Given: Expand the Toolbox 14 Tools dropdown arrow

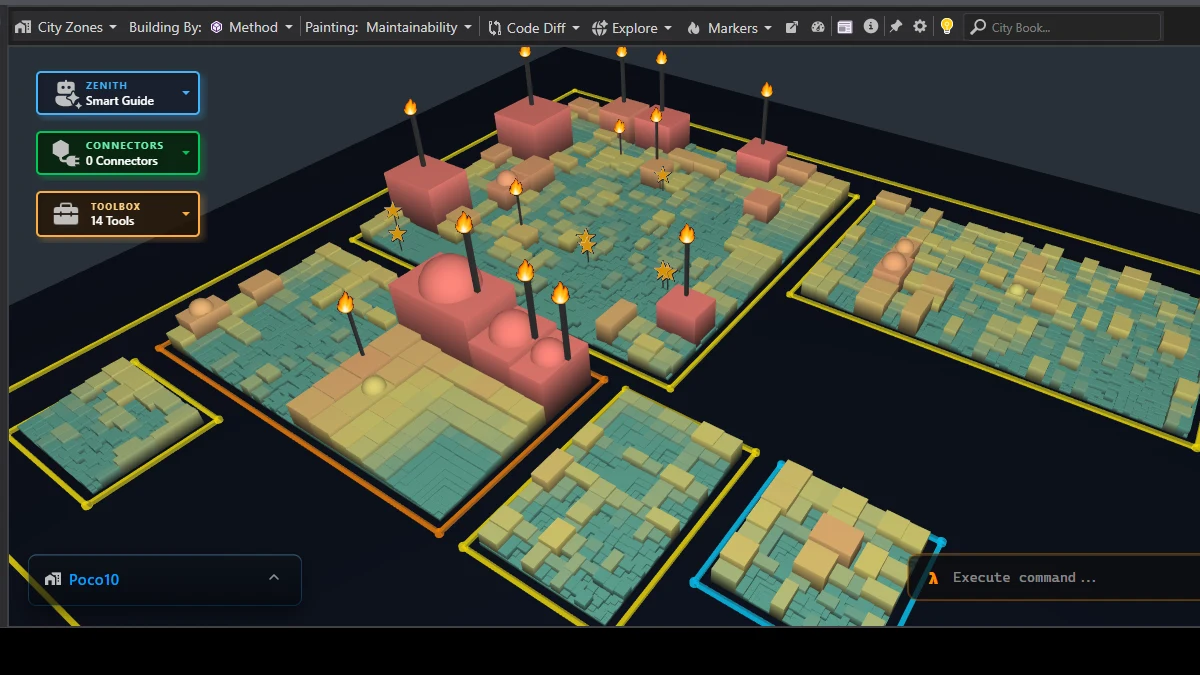Looking at the screenshot, I should click(186, 214).
